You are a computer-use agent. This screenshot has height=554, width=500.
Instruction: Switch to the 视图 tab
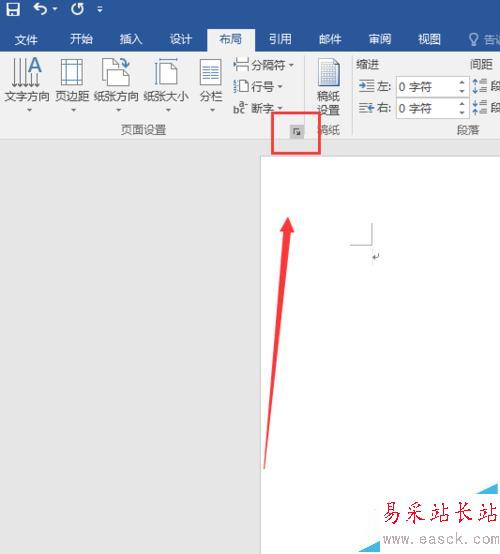pos(429,39)
